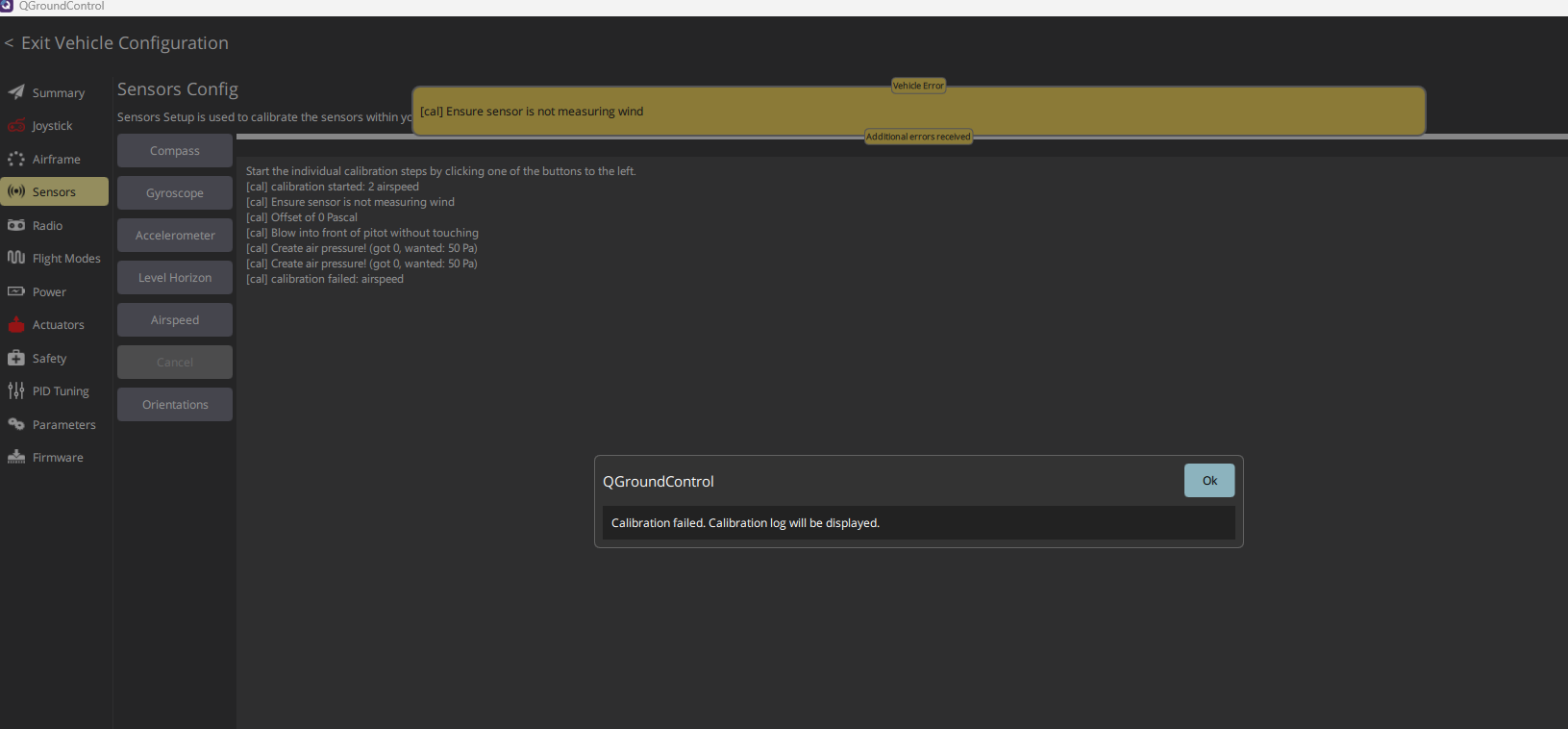Open the Parameters gears icon
Screen dimensions: 1568x729
point(16,424)
